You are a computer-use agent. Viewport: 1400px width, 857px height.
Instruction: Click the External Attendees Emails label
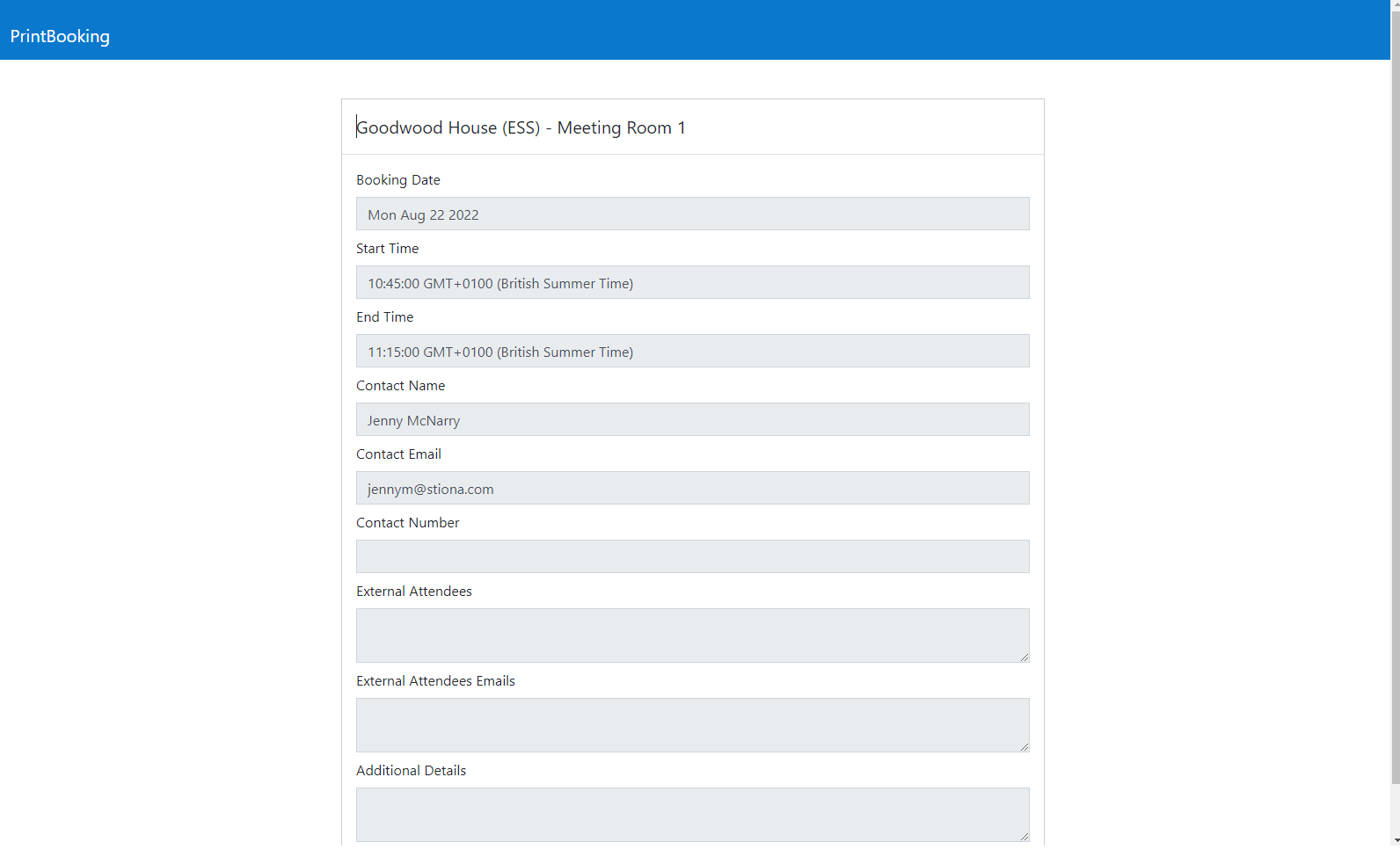(x=435, y=681)
